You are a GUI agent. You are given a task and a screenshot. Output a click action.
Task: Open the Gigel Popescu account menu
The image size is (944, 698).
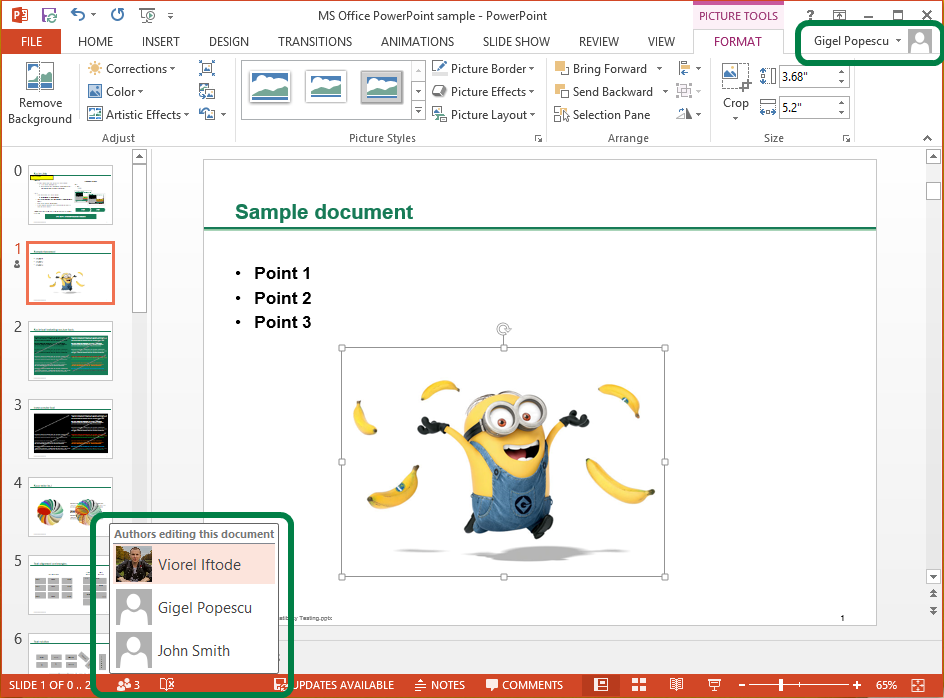point(858,41)
